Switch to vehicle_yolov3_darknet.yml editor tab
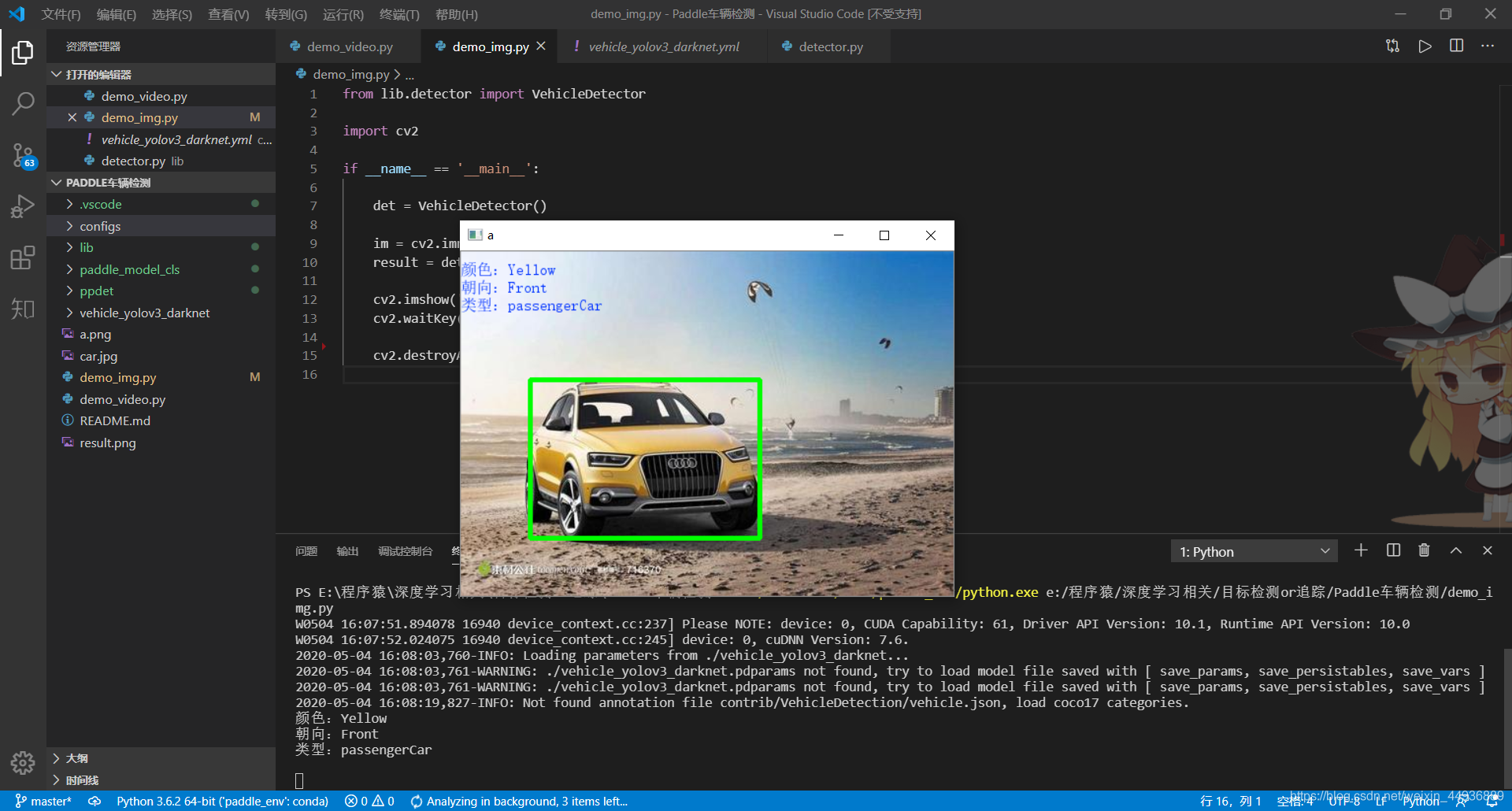Viewport: 1512px width, 811px height. (x=663, y=46)
